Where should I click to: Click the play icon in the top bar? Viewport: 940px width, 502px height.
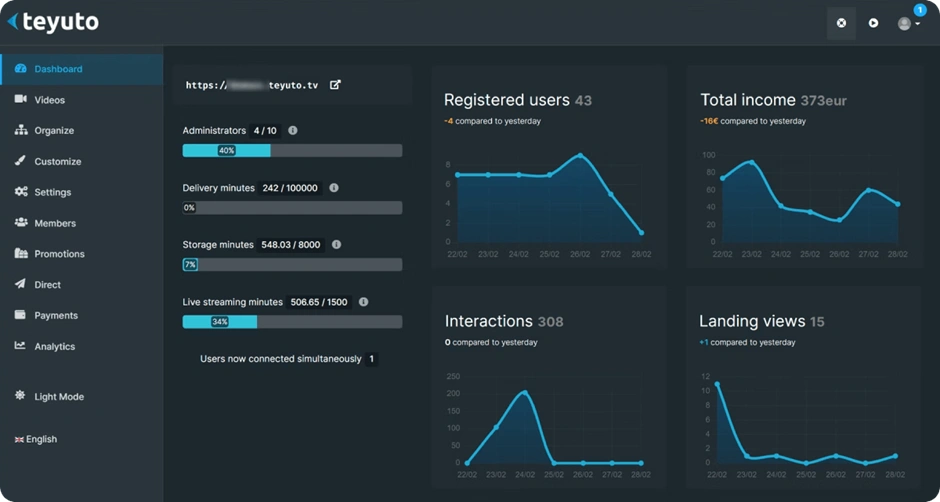pyautogui.click(x=873, y=23)
